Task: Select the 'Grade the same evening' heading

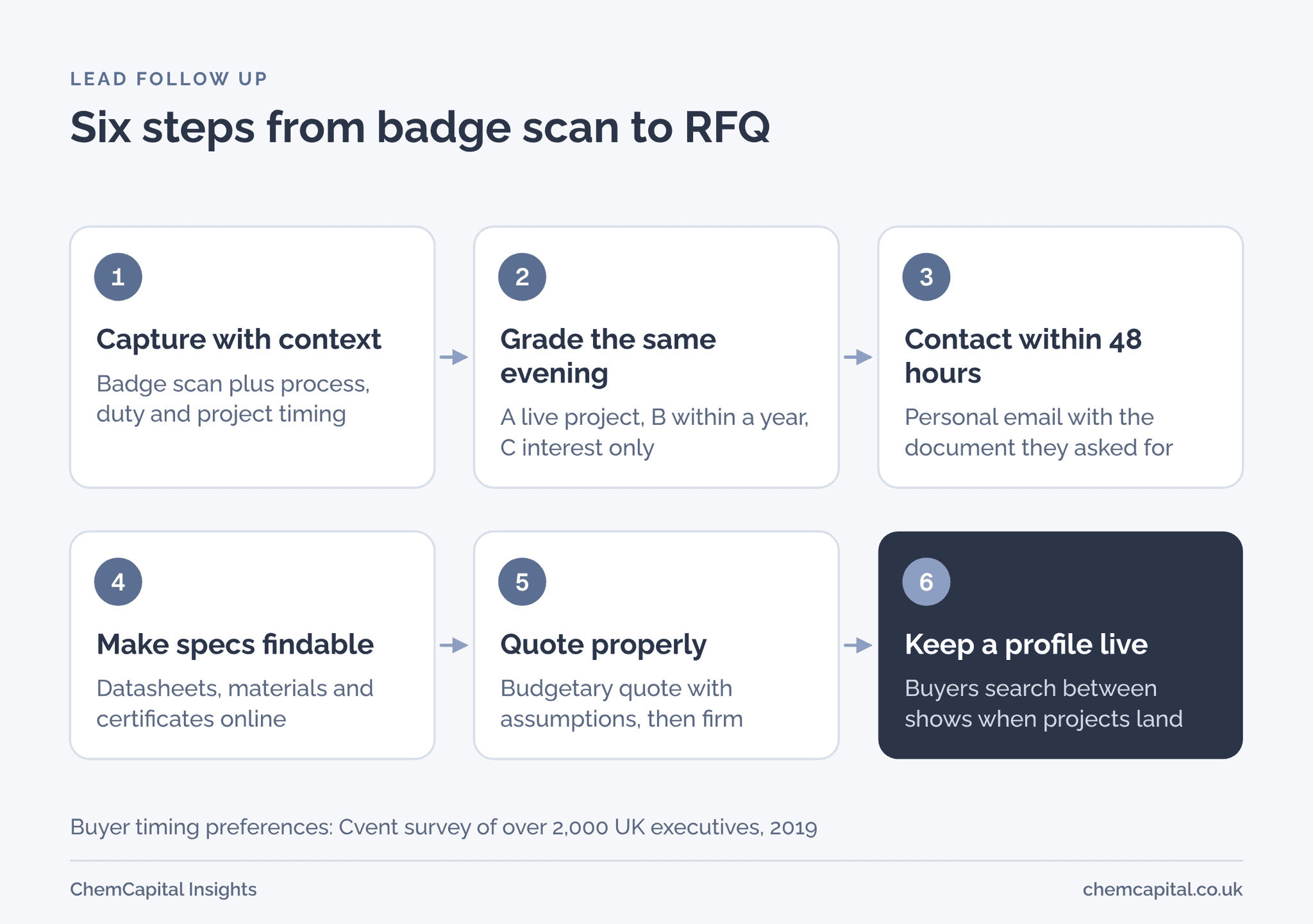Action: [x=608, y=356]
